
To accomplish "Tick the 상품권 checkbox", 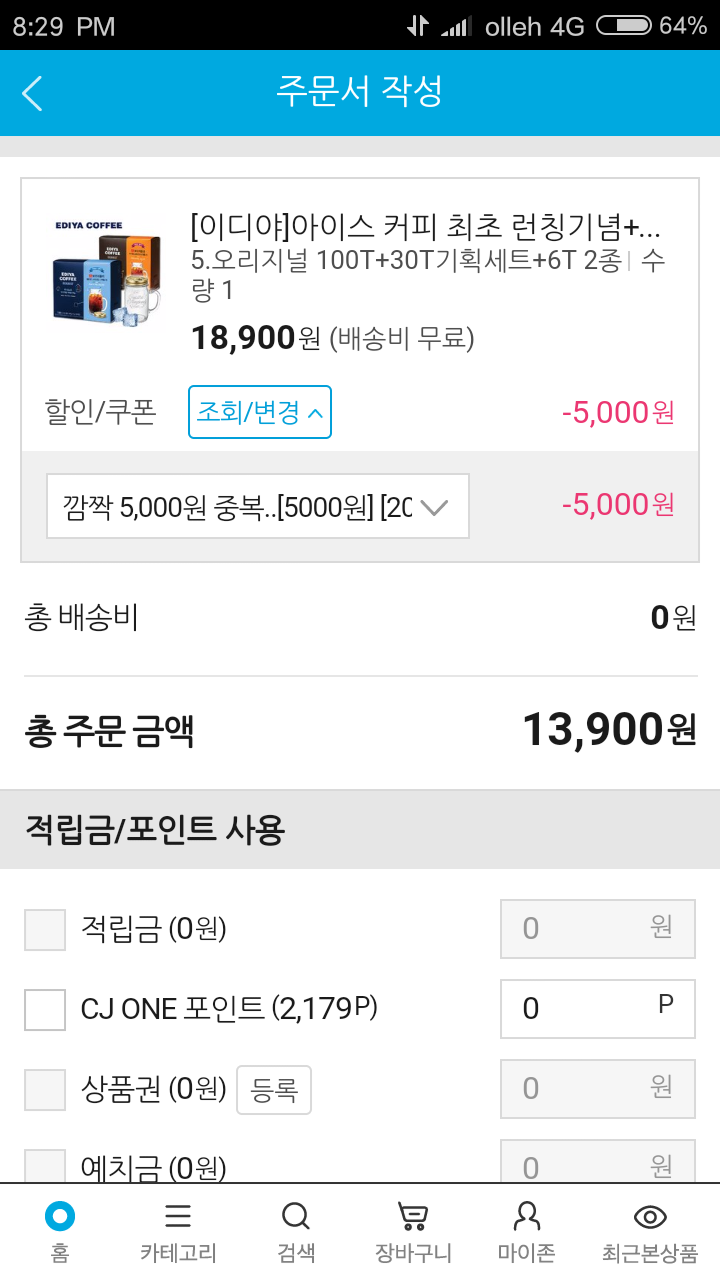I will pyautogui.click(x=45, y=1089).
